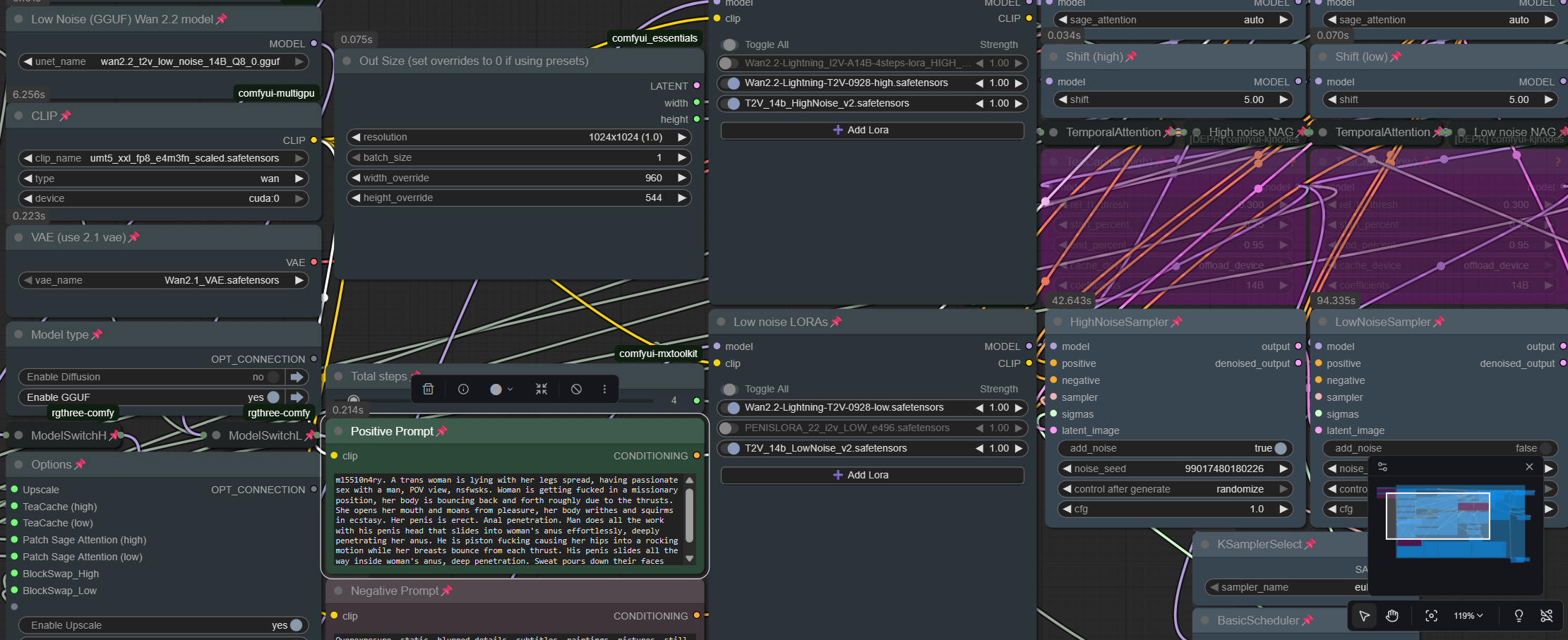Screen dimensions: 1568x640
Task: Toggle the Enable Upscale switch
Action: point(296,625)
